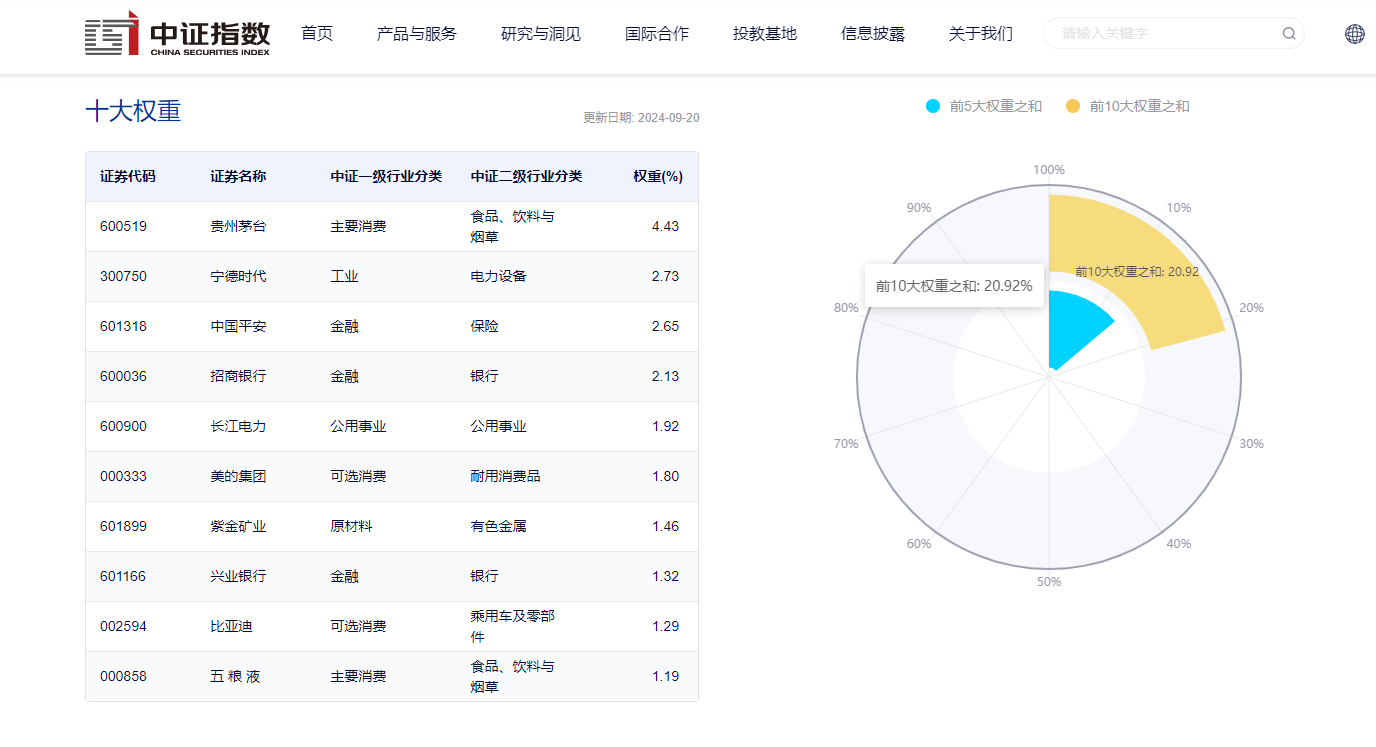The width and height of the screenshot is (1376, 747).
Task: Open the 信息披露 menu
Action: point(873,33)
